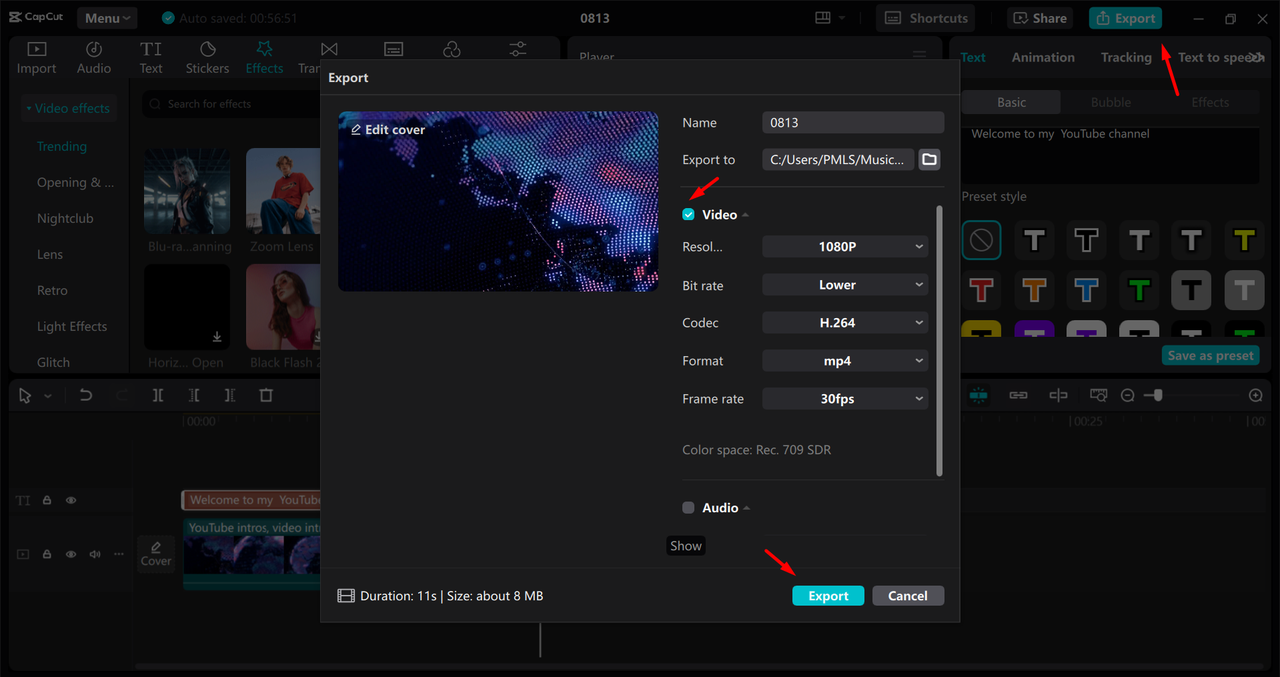Image resolution: width=1280 pixels, height=677 pixels.
Task: Click Save as preset button
Action: pos(1211,356)
